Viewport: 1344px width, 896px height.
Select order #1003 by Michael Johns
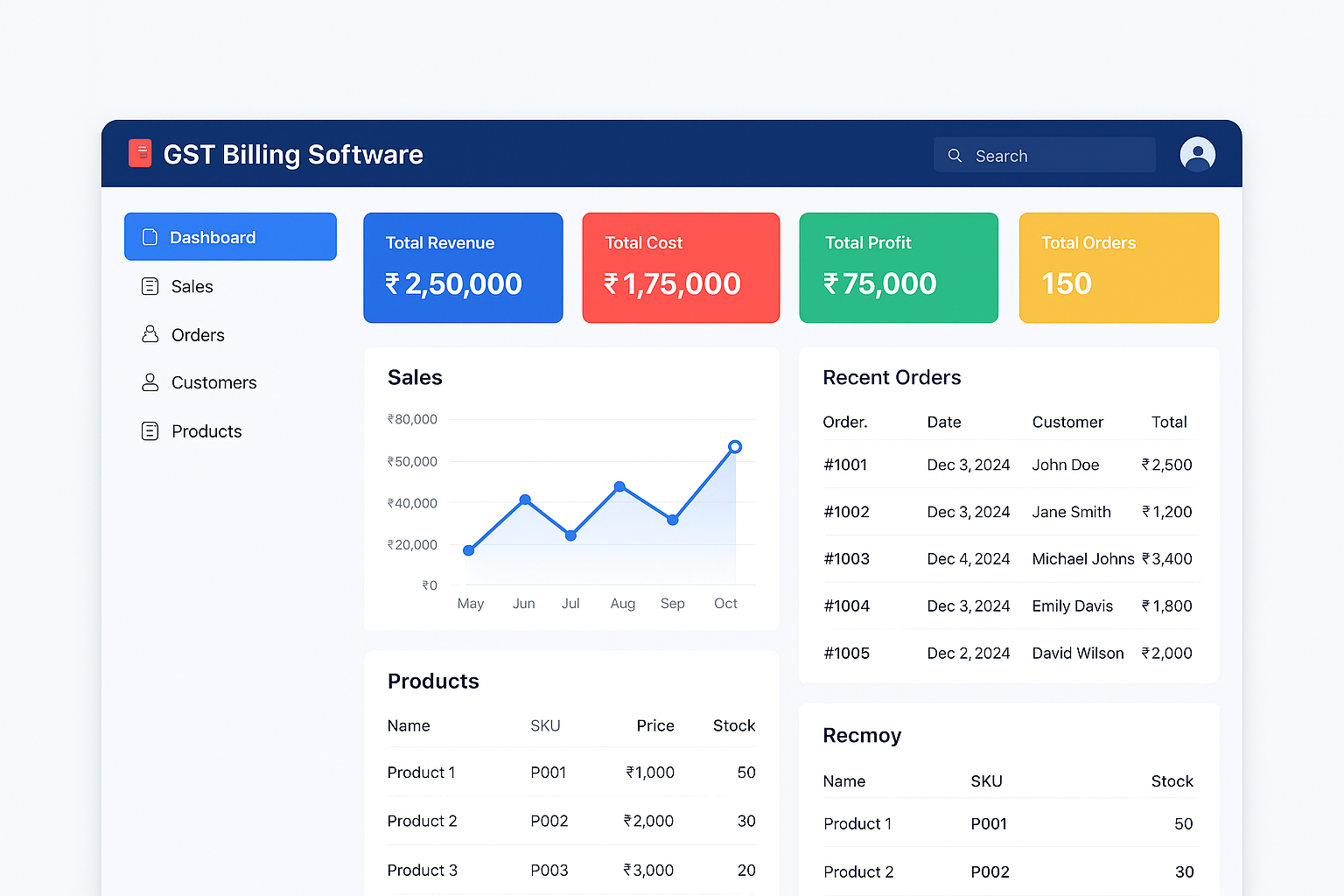tap(1006, 558)
